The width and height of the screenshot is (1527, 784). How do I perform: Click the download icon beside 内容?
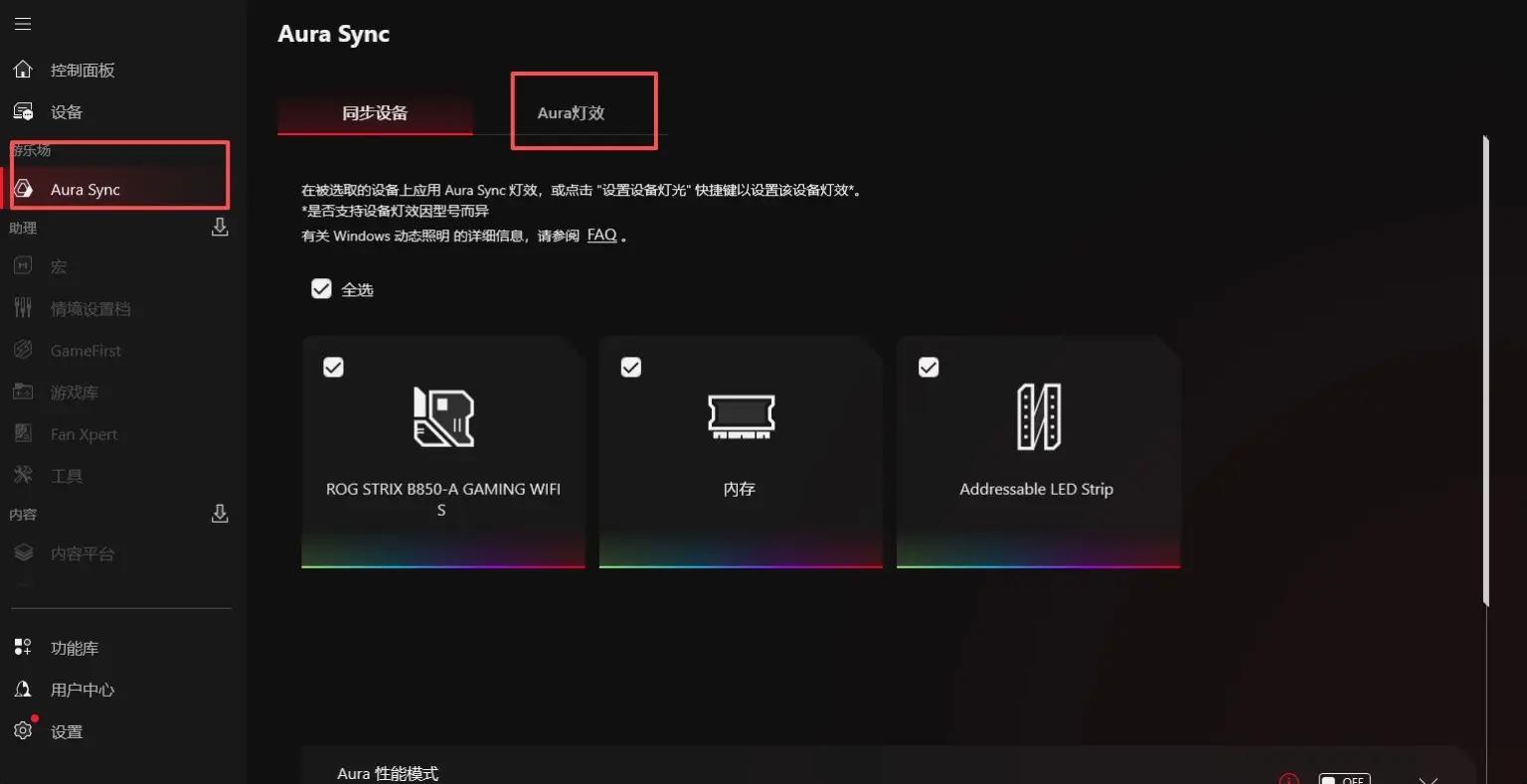220,514
